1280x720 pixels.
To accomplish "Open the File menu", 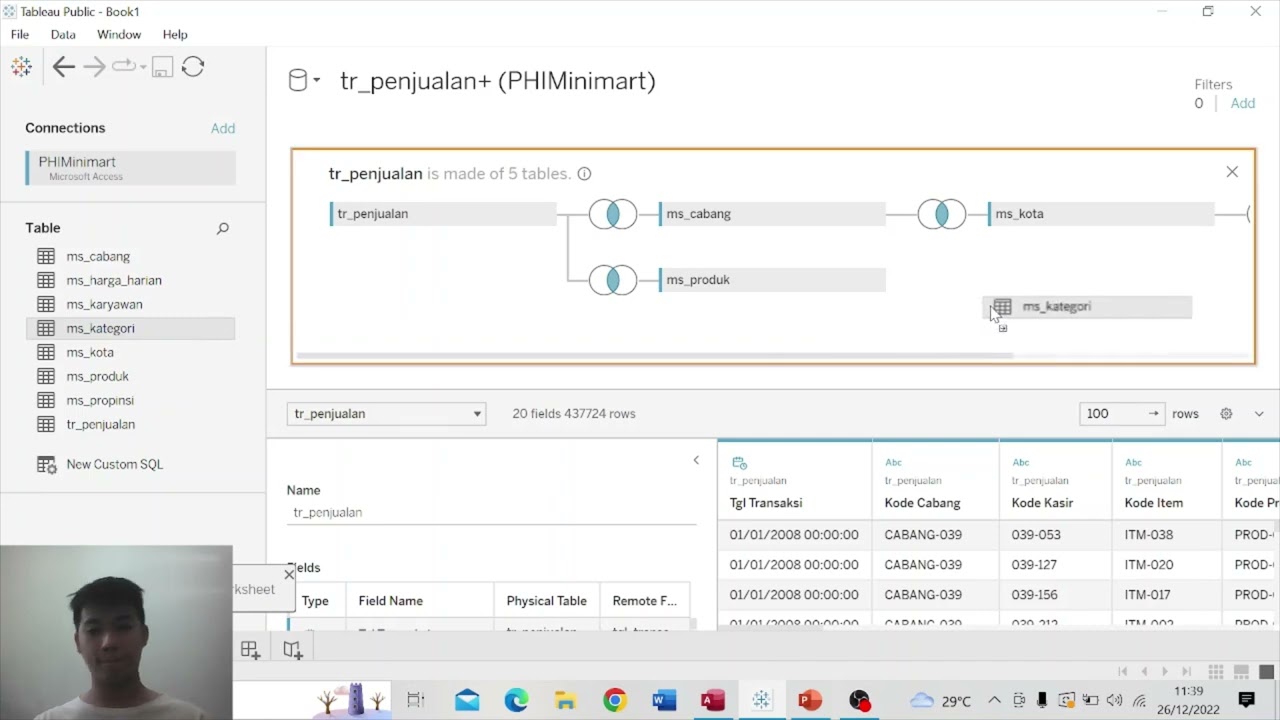I will [x=20, y=34].
